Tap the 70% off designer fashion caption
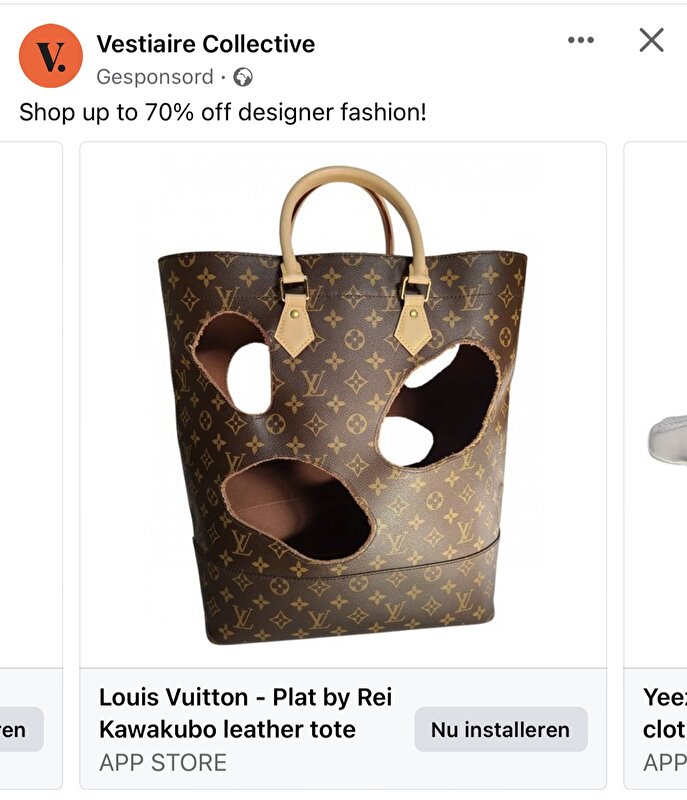This screenshot has height=800, width=687. coord(222,112)
